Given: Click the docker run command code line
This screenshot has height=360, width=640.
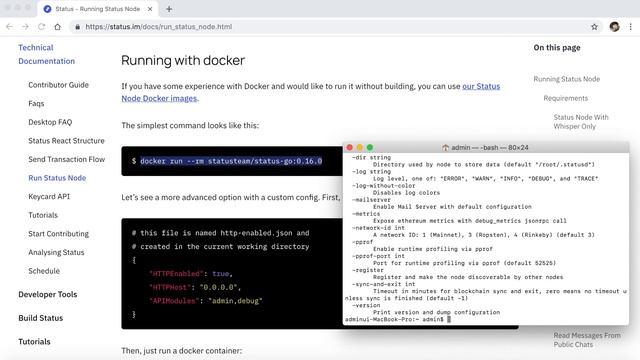Looking at the screenshot, I should pyautogui.click(x=231, y=161).
